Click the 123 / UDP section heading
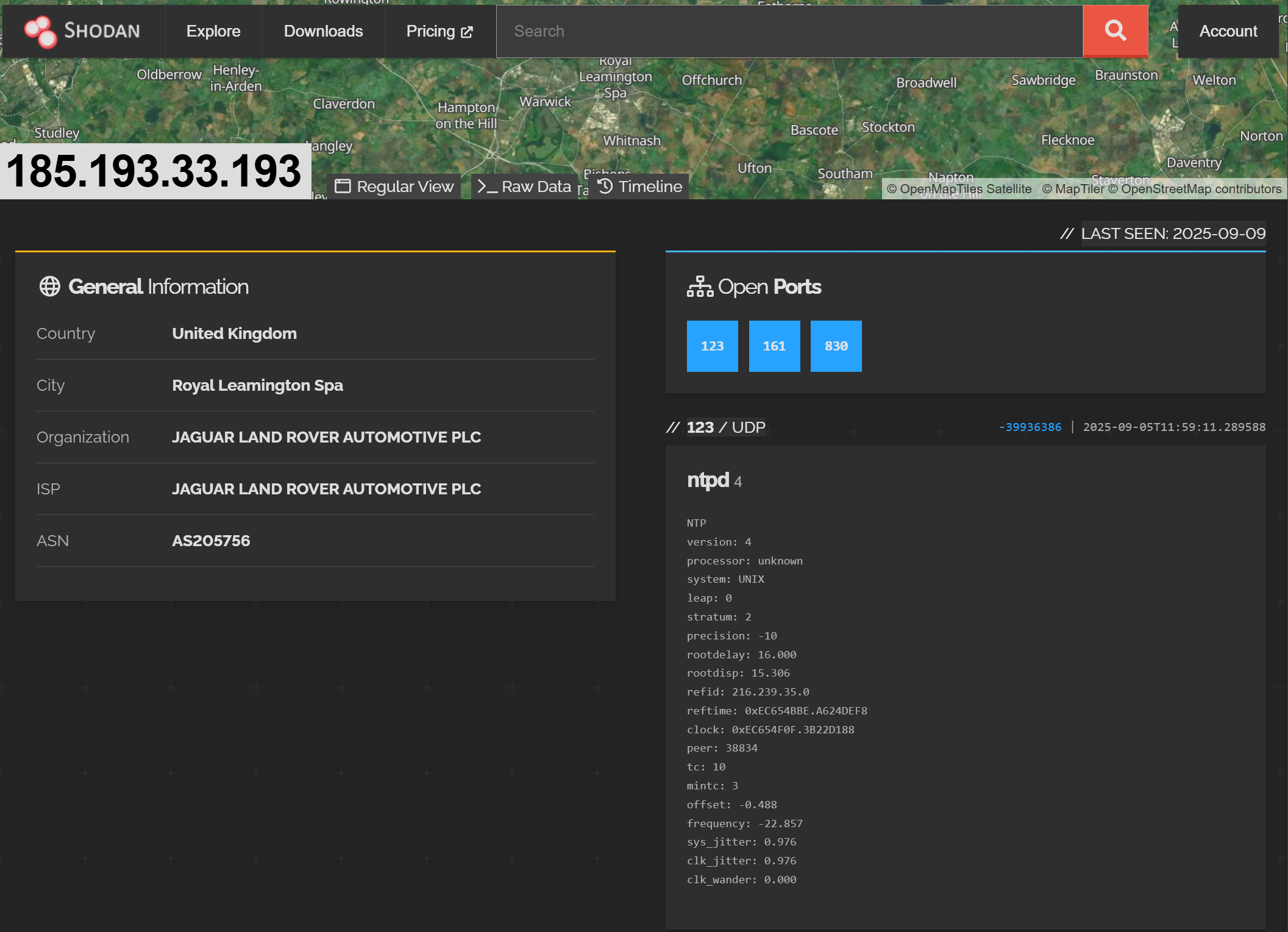Image resolution: width=1288 pixels, height=932 pixels. tap(725, 427)
